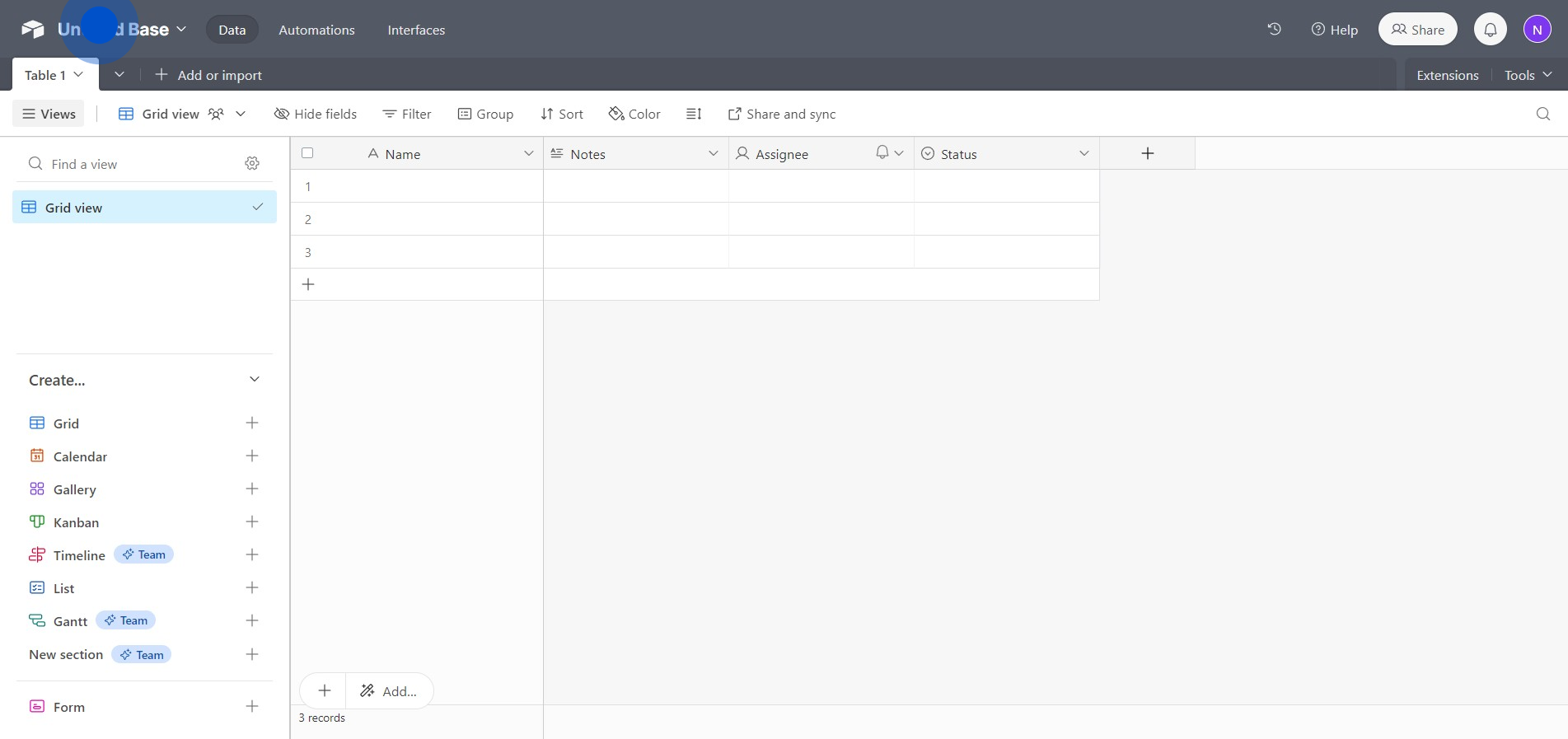The height and width of the screenshot is (739, 1568).
Task: Open search magnifier in toolbar
Action: tap(1542, 114)
